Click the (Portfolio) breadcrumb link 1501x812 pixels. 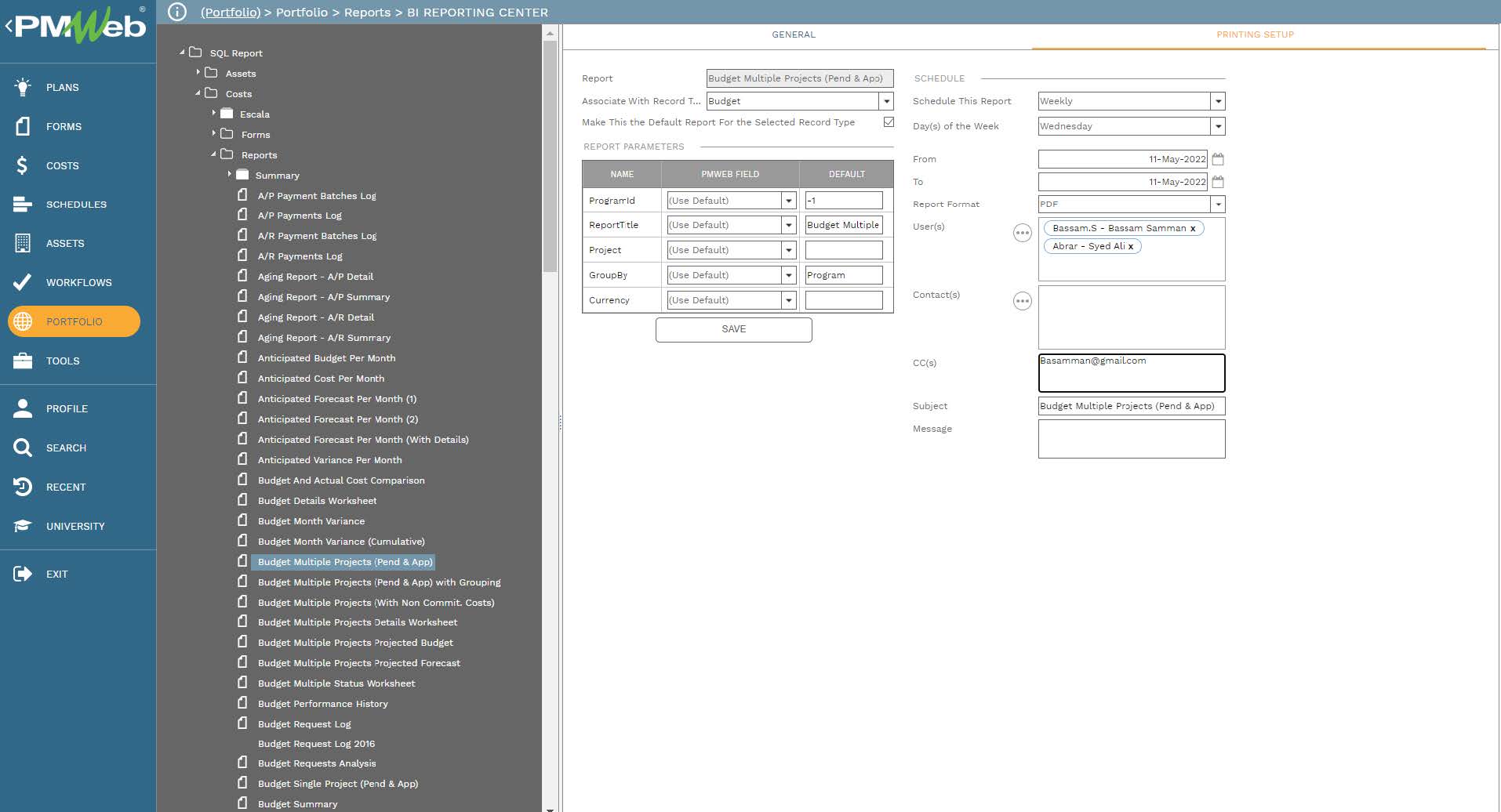[x=231, y=13]
